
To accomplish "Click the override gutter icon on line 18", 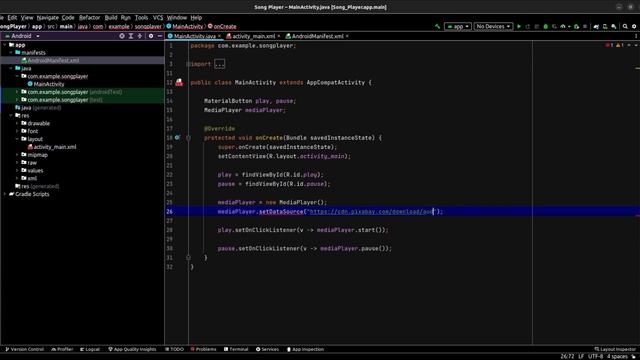I will pos(177,138).
